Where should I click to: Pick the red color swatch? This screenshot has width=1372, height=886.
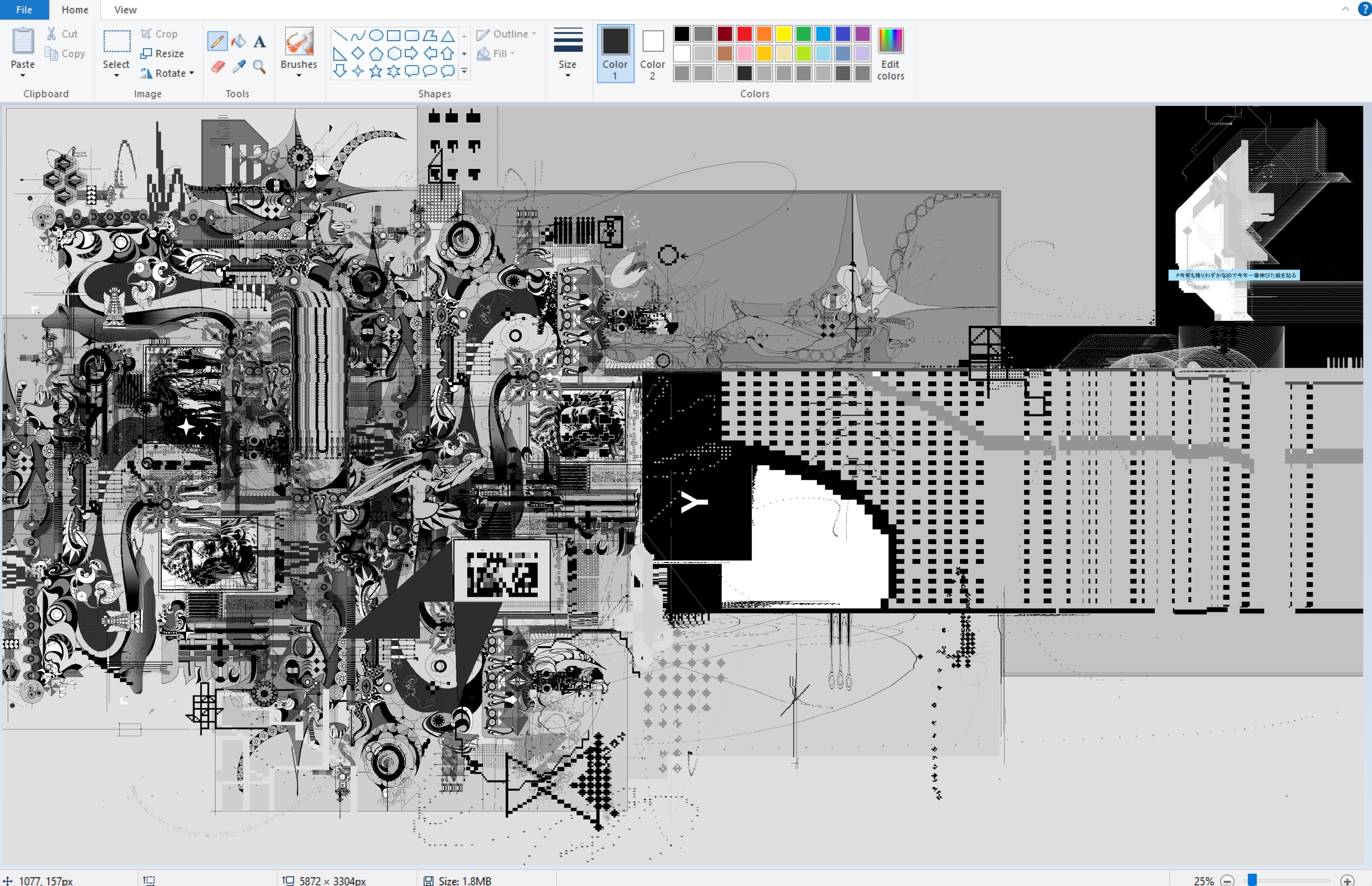click(744, 34)
